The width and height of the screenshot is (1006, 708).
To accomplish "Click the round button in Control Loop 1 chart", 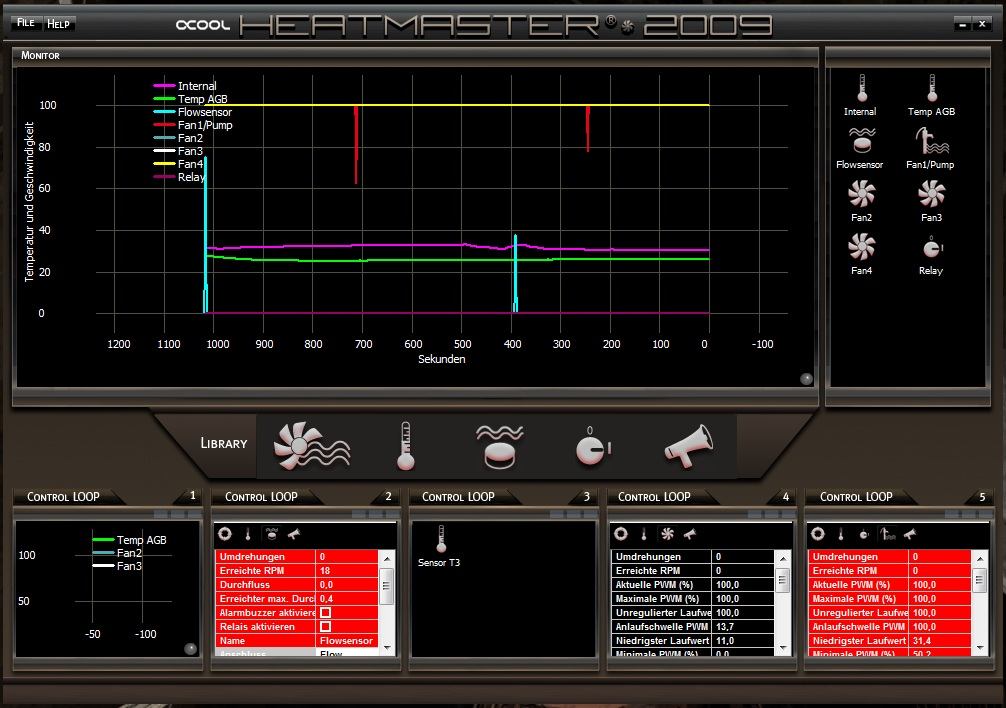I will point(190,648).
